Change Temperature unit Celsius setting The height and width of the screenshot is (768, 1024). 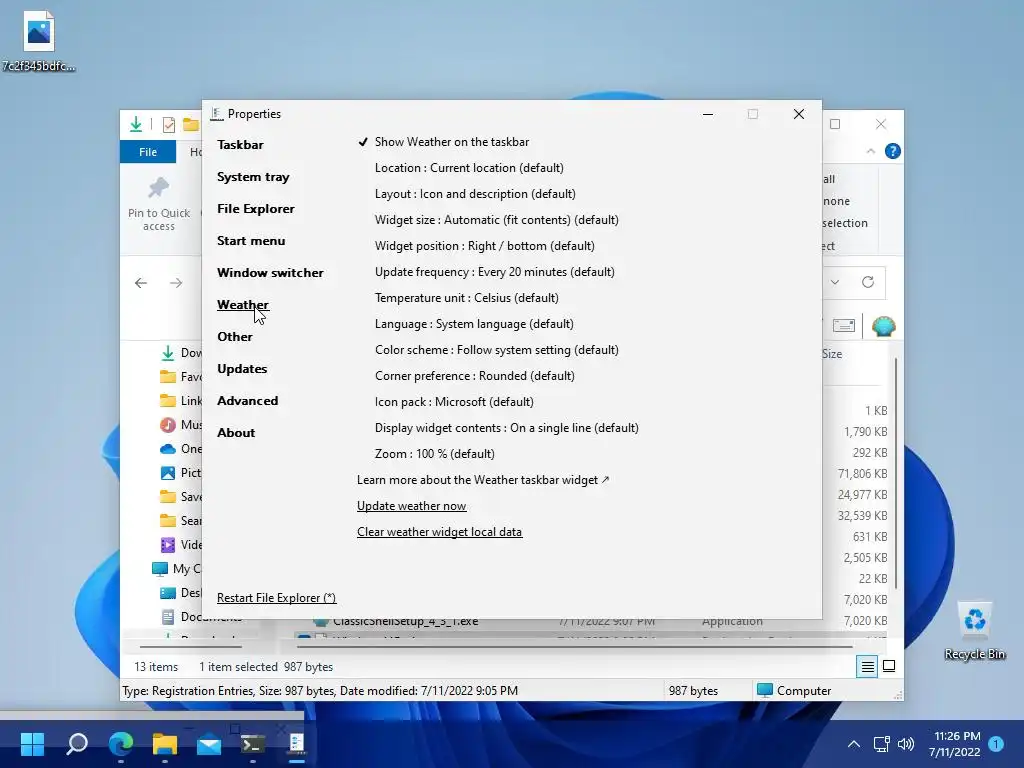click(x=466, y=298)
